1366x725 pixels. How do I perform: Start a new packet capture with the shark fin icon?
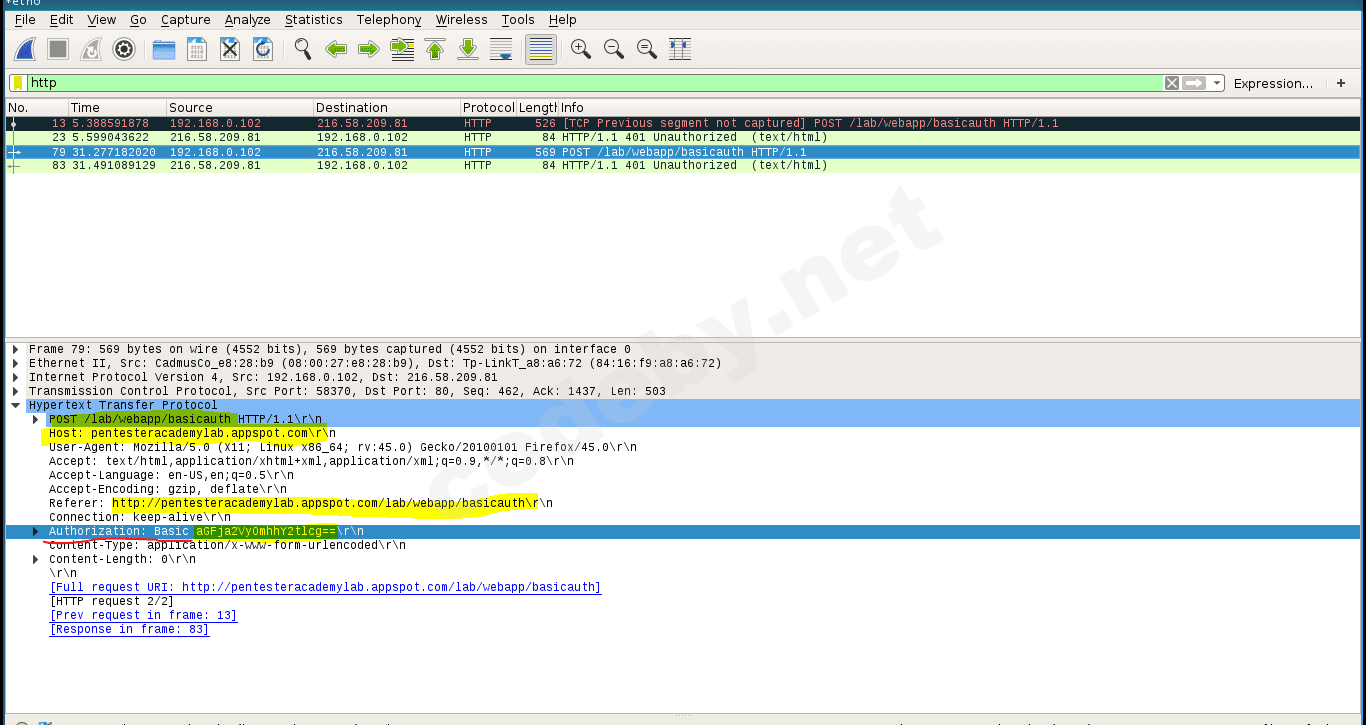tap(26, 49)
